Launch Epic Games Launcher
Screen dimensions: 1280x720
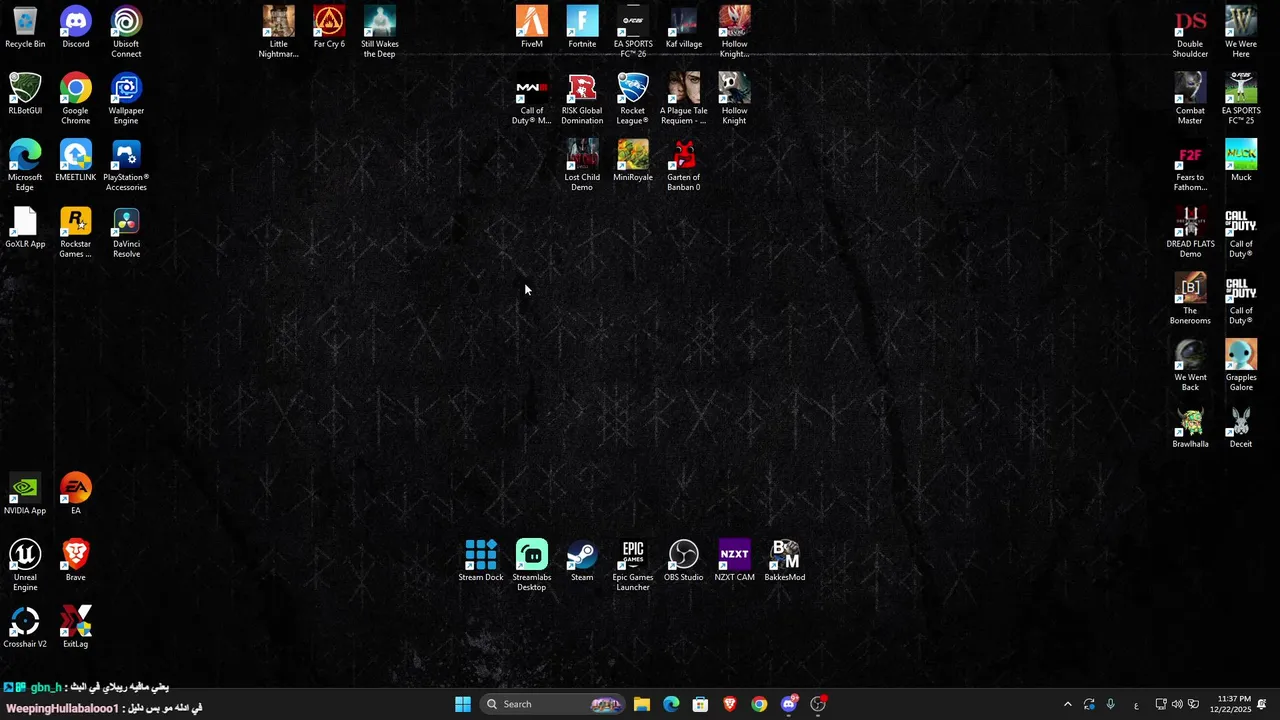pyautogui.click(x=633, y=566)
